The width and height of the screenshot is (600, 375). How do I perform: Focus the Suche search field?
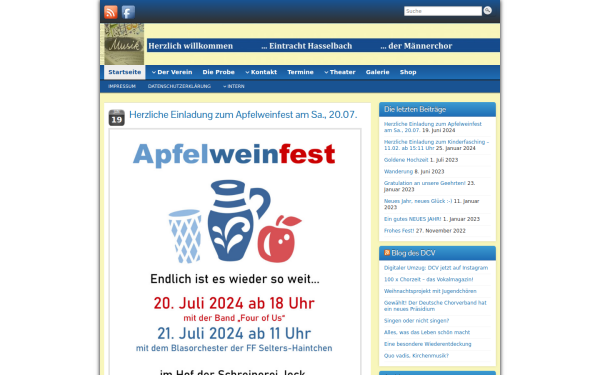pos(443,11)
